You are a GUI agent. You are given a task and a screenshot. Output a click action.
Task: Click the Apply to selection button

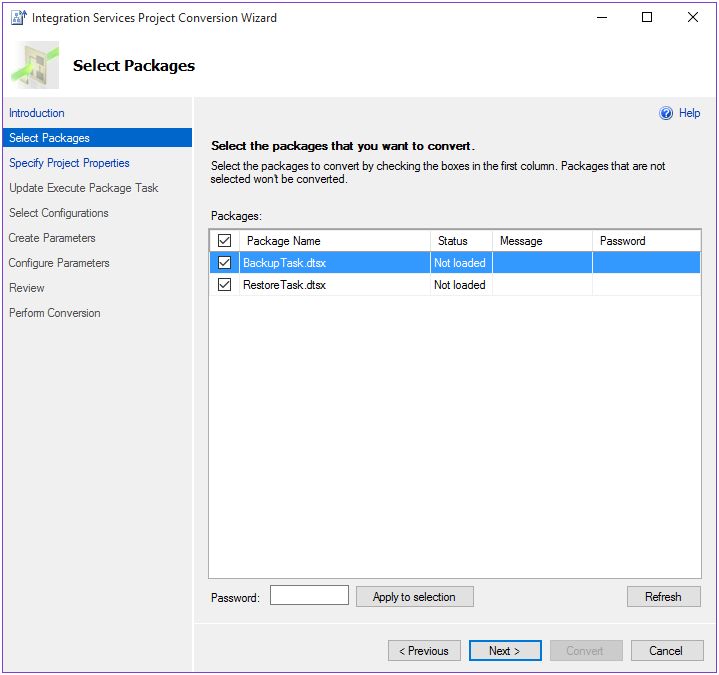point(415,597)
